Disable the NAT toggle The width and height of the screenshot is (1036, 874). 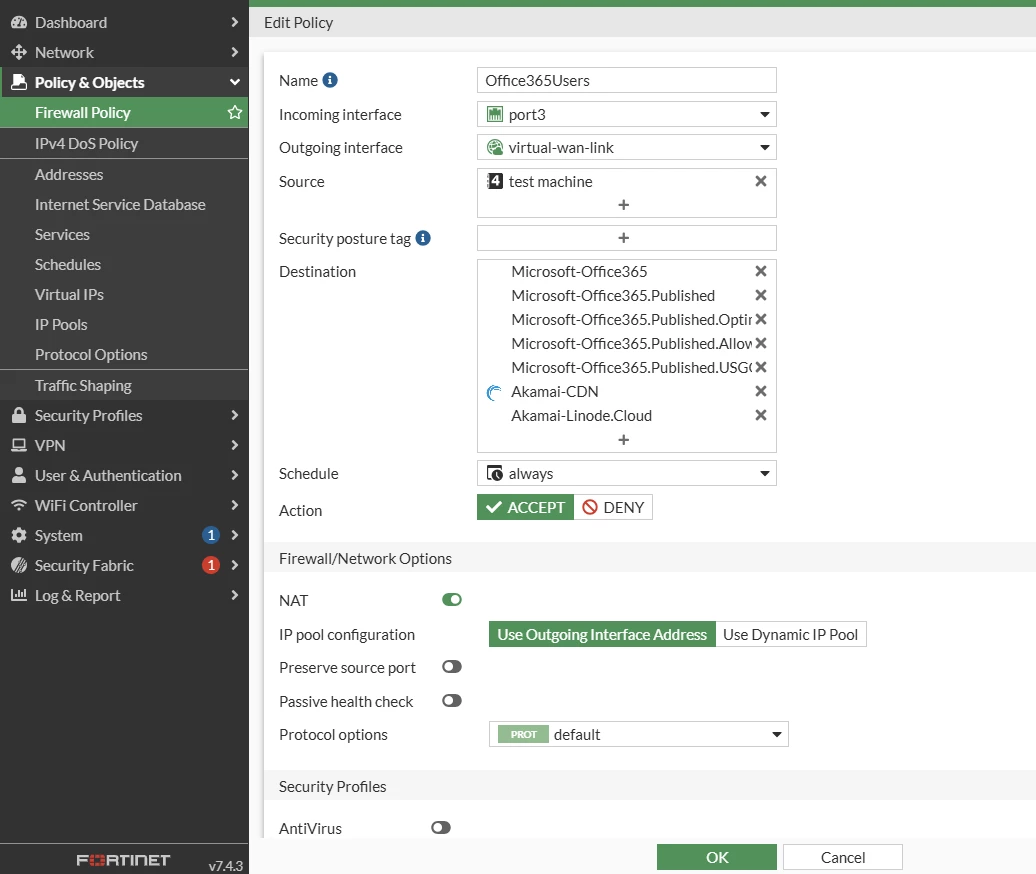point(452,600)
